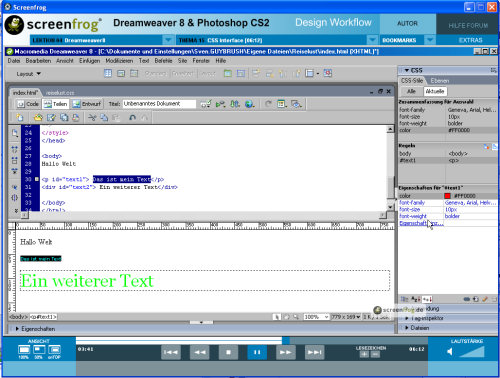Select the <body> tag in tag selector
500x378 pixels.
click(19, 317)
